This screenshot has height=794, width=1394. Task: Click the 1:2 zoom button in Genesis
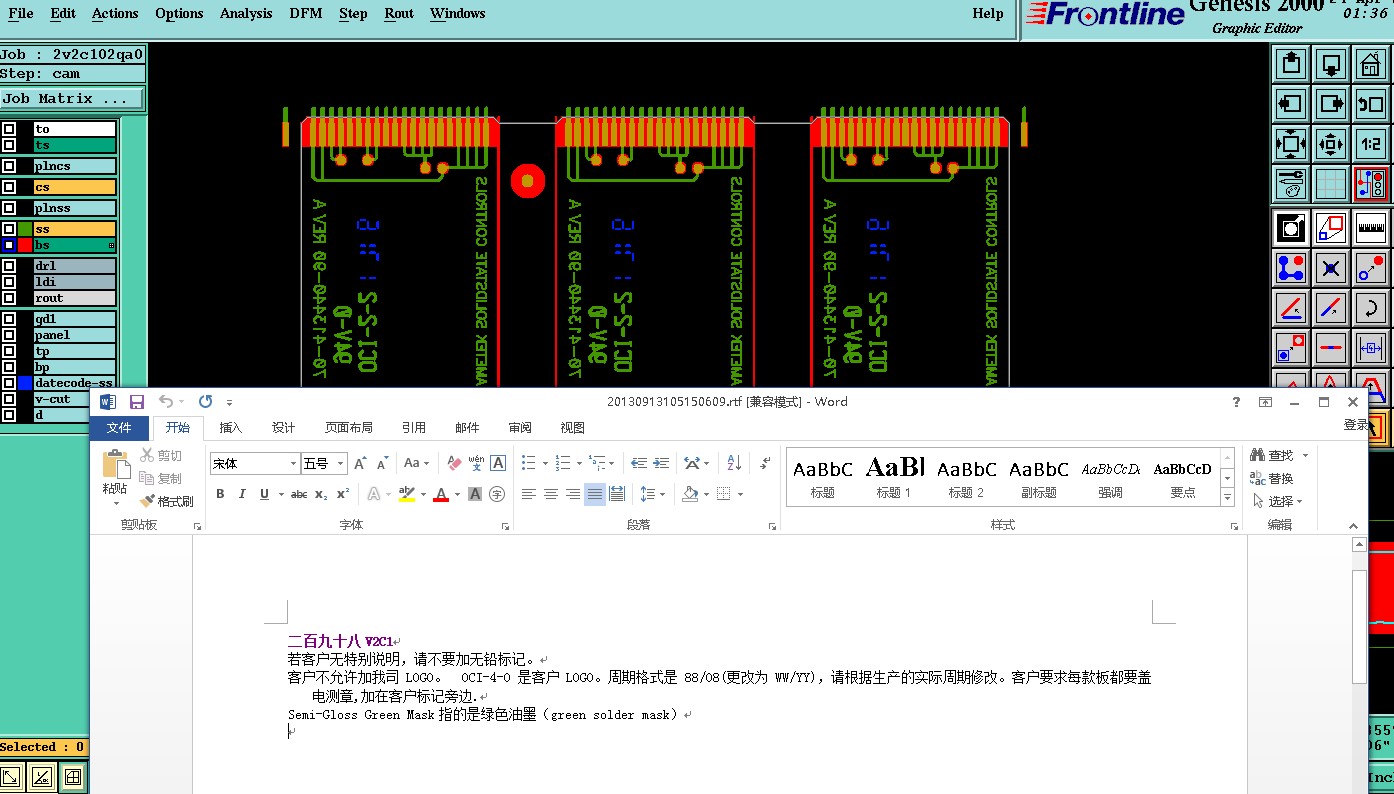click(1370, 144)
